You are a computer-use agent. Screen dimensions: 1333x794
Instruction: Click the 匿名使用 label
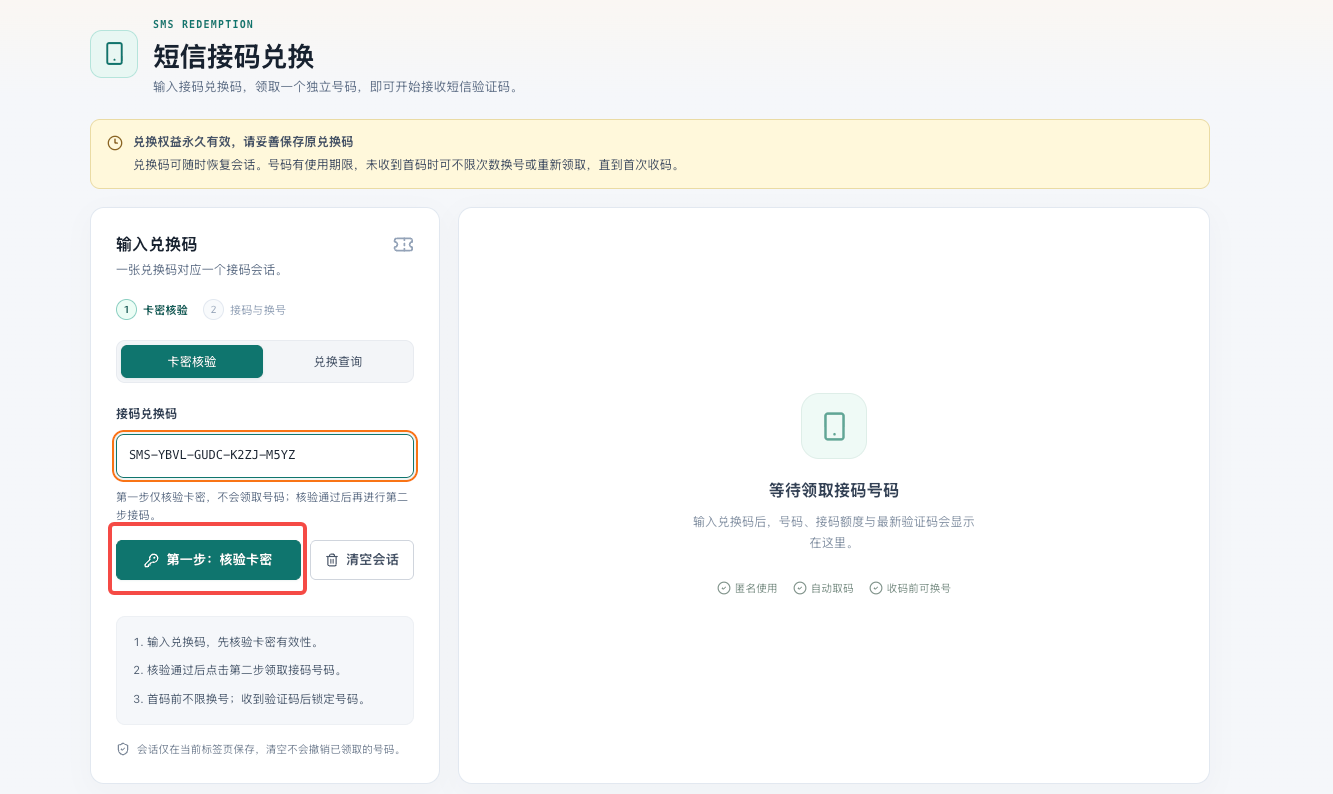pos(756,588)
